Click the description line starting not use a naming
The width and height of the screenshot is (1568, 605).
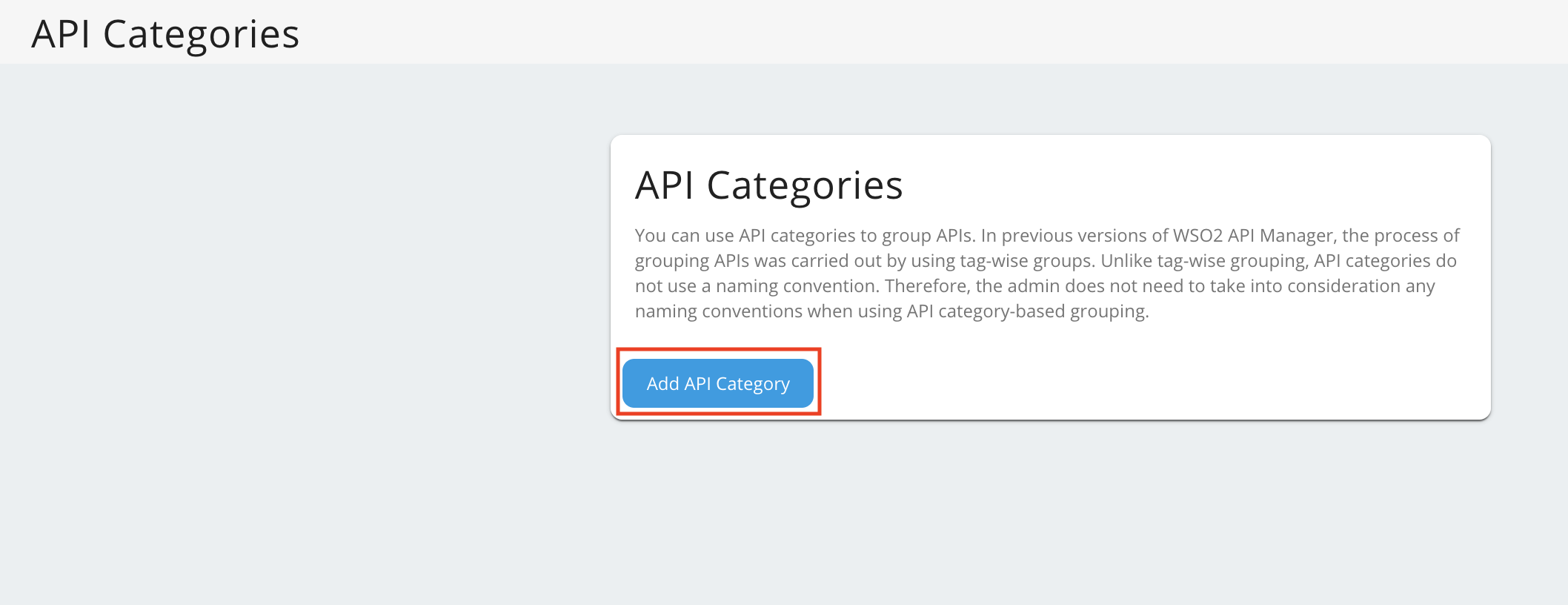tap(1035, 286)
